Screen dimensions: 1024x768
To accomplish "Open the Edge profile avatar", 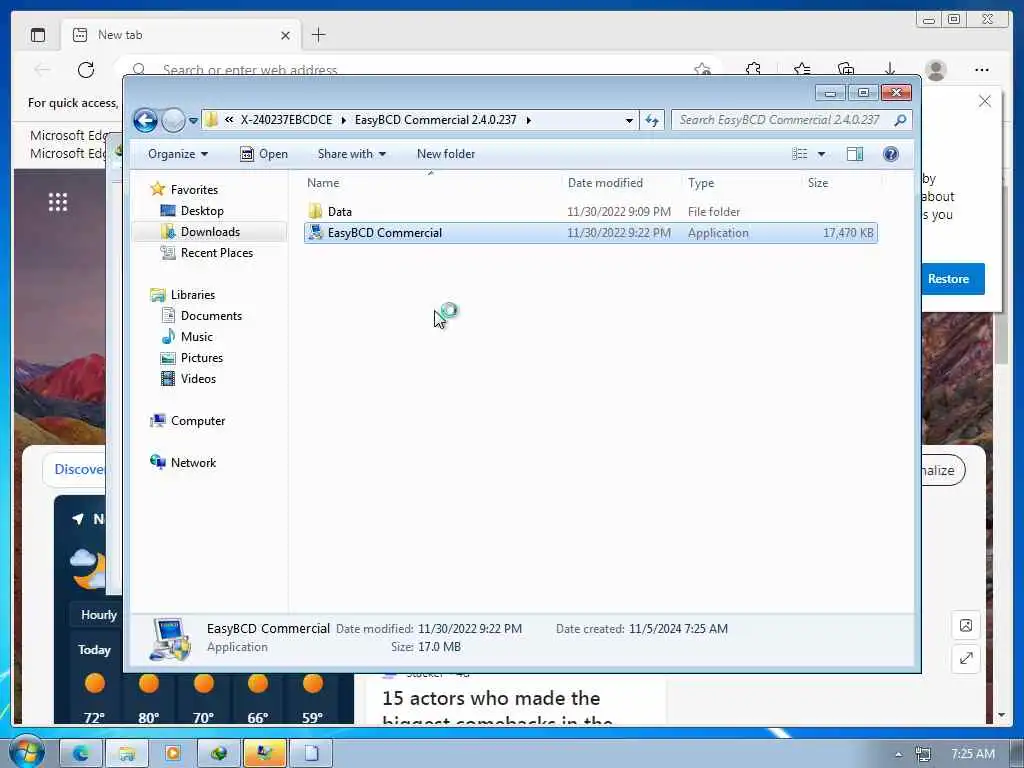I will click(936, 70).
